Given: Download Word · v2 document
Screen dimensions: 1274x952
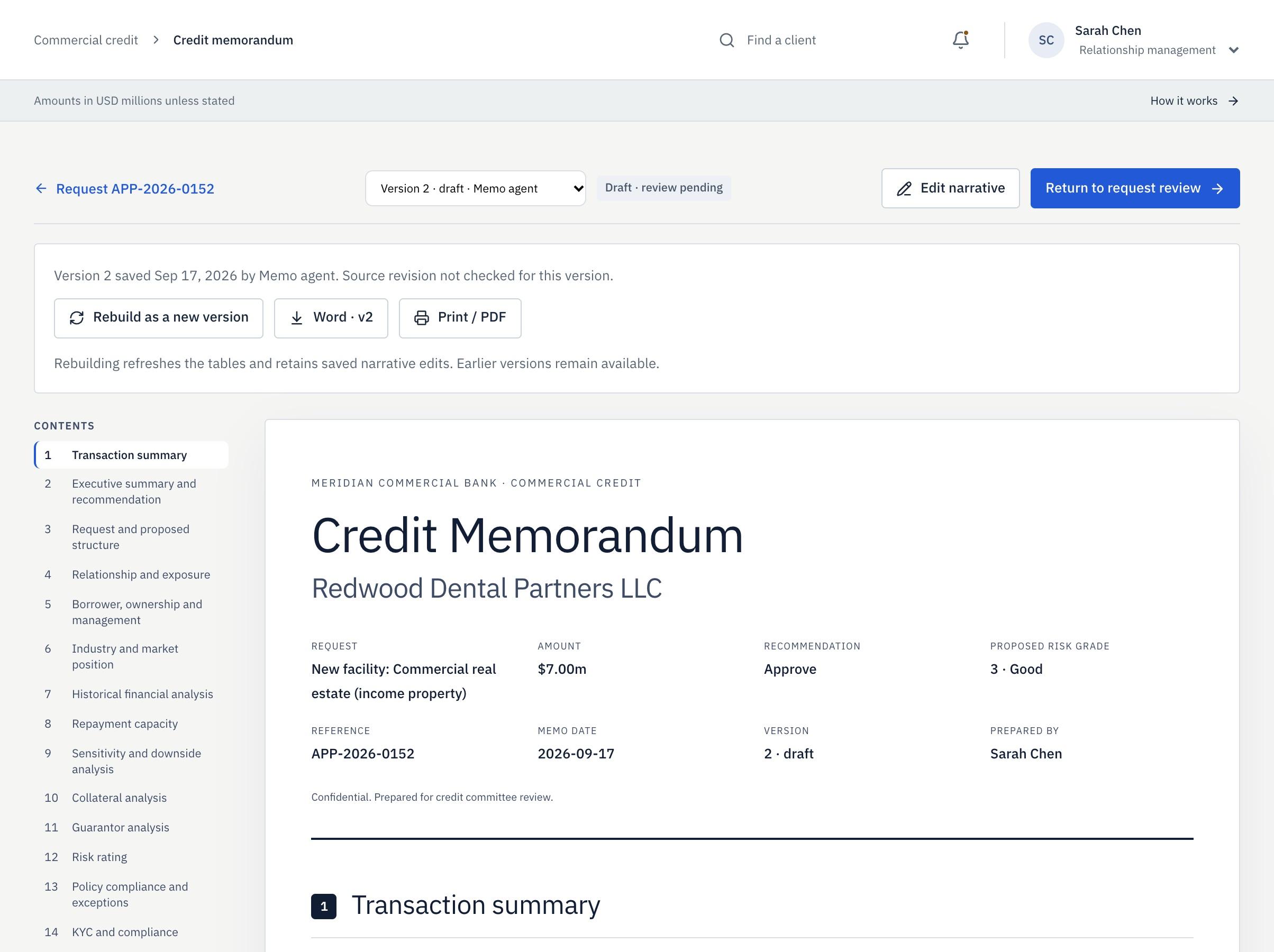Looking at the screenshot, I should [331, 318].
